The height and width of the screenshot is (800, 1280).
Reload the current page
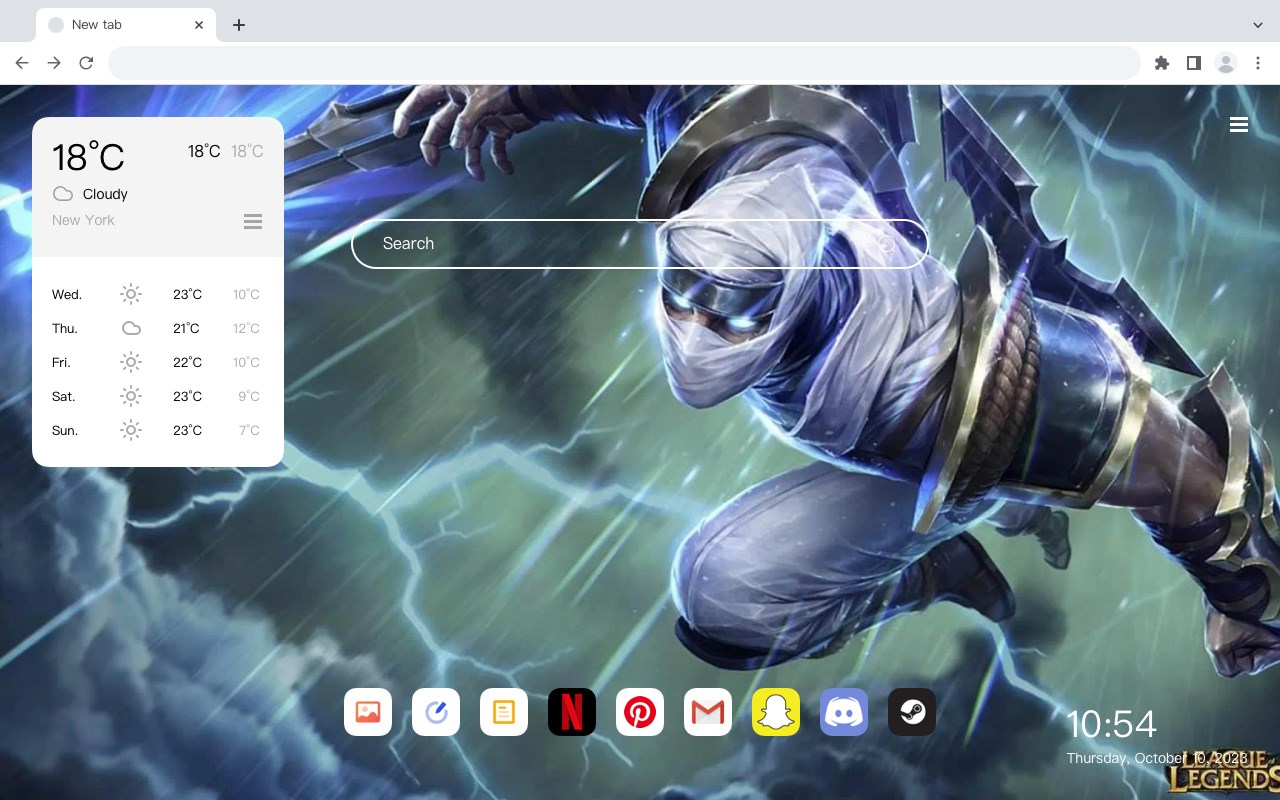(86, 63)
